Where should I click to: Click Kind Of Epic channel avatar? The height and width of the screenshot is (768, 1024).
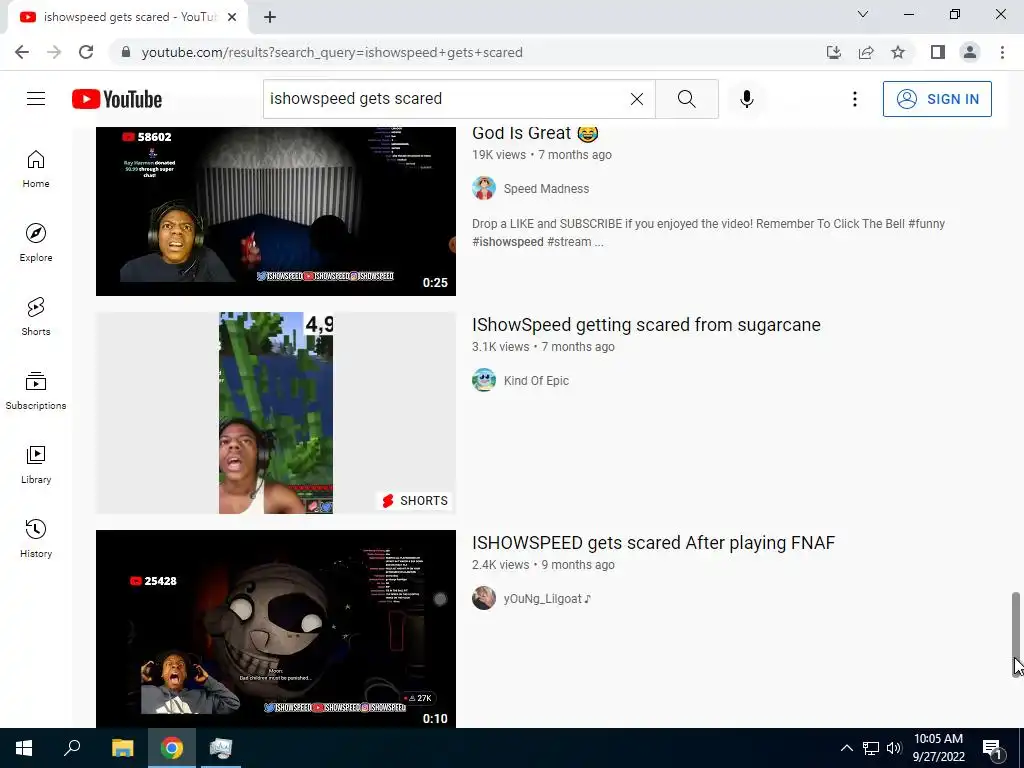484,380
